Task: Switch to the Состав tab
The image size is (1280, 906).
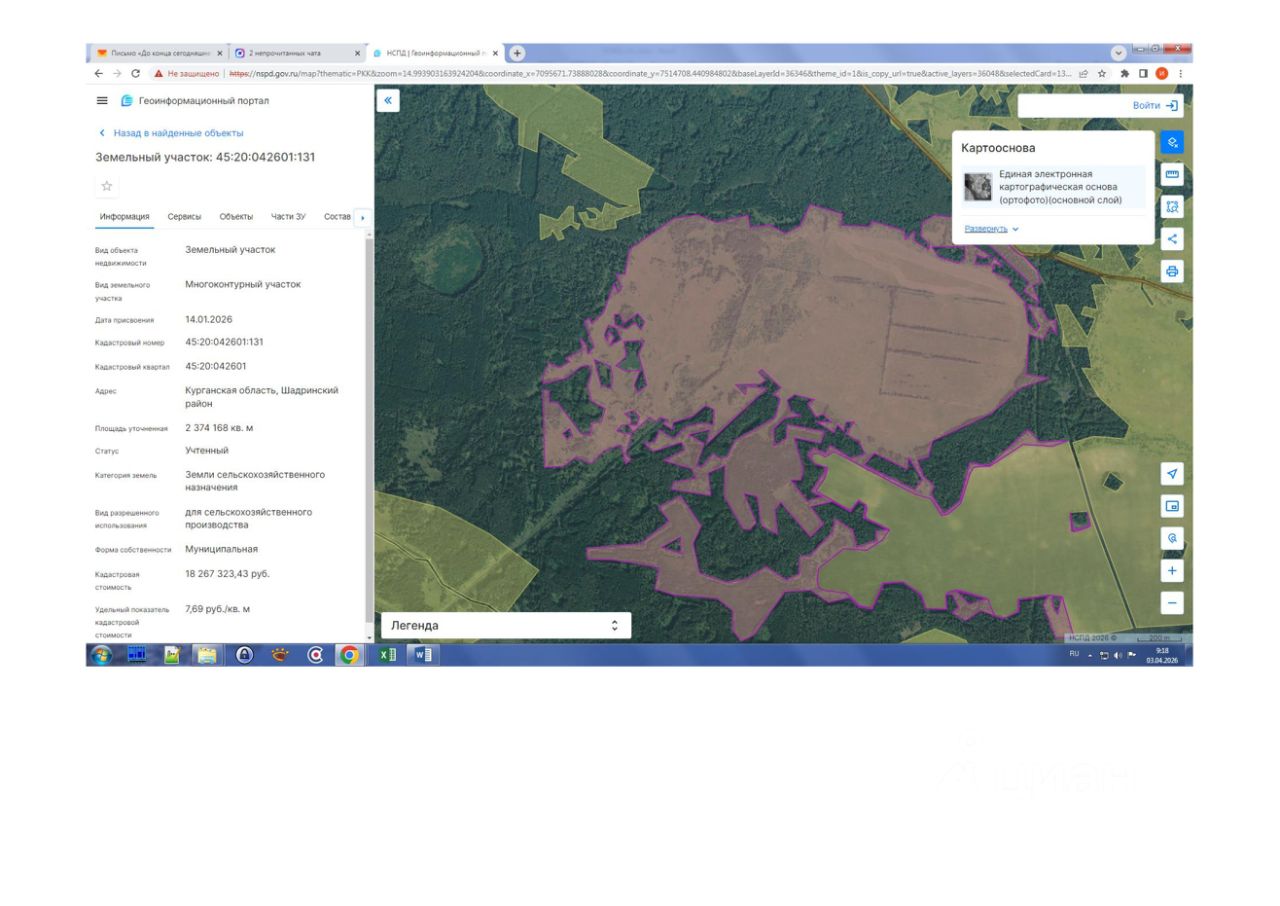Action: [x=338, y=217]
